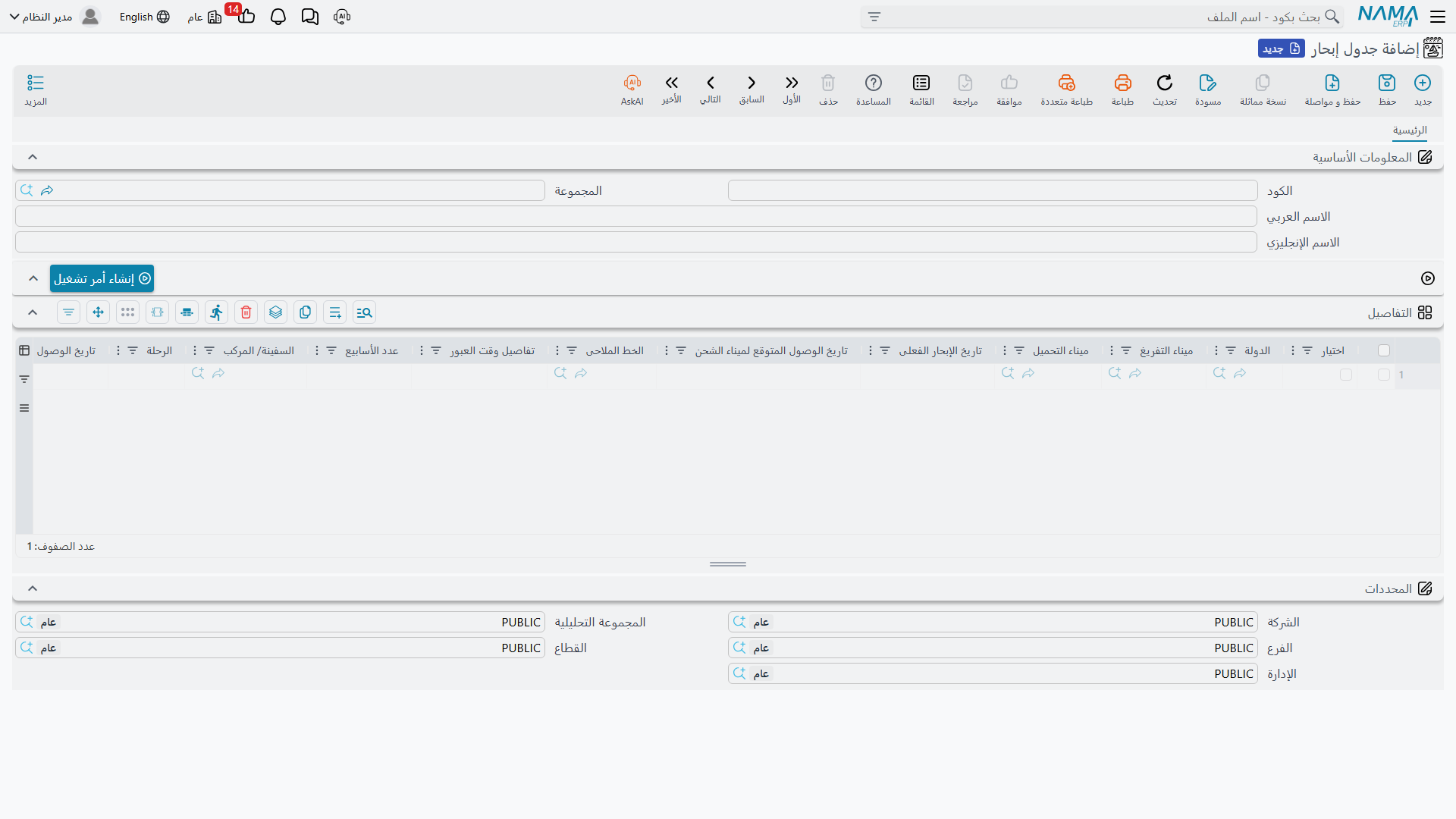The height and width of the screenshot is (819, 1456).
Task: Click the عام branch selector in top bar
Action: [x=204, y=17]
